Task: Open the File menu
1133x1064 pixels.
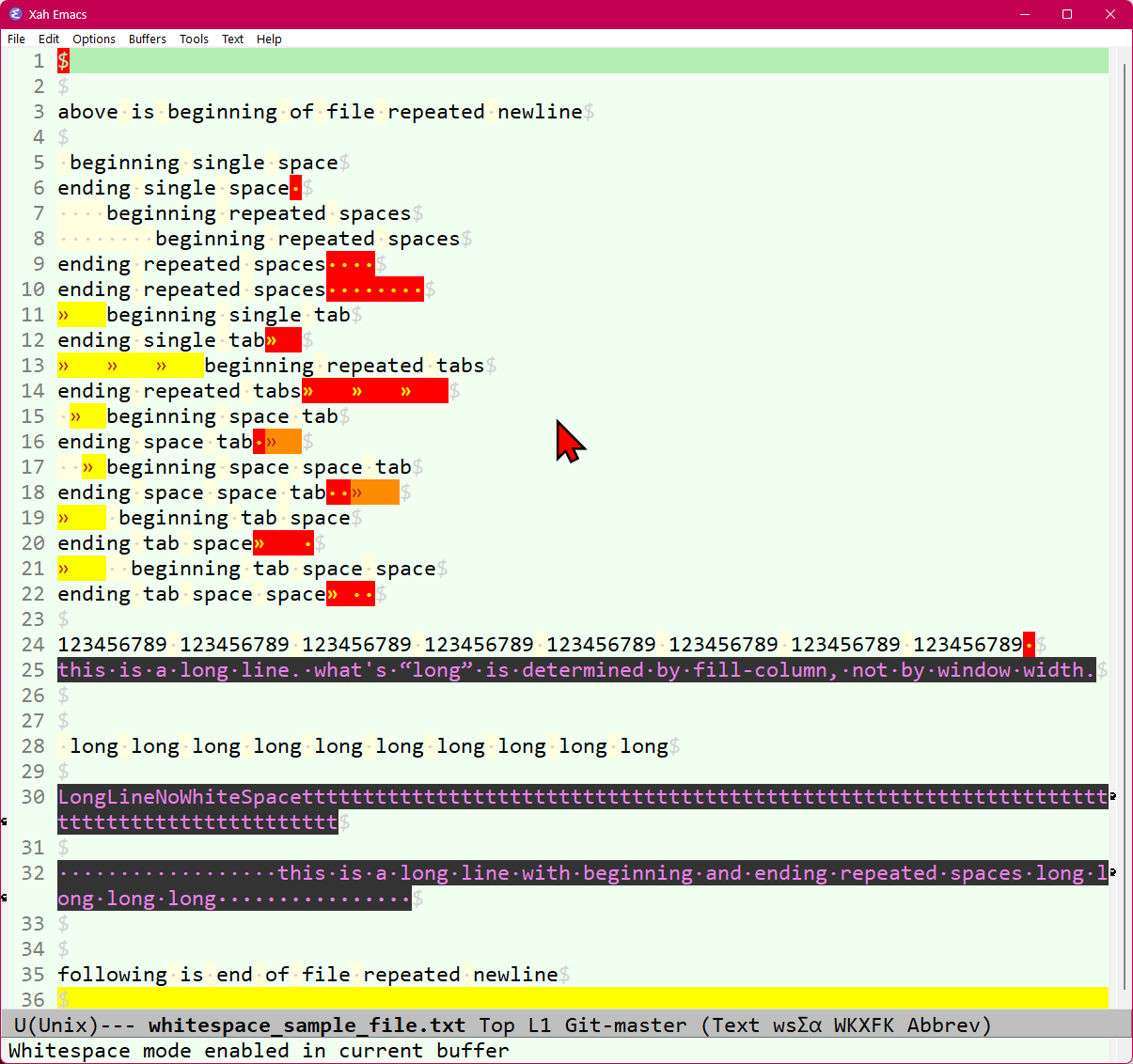Action: 16,39
